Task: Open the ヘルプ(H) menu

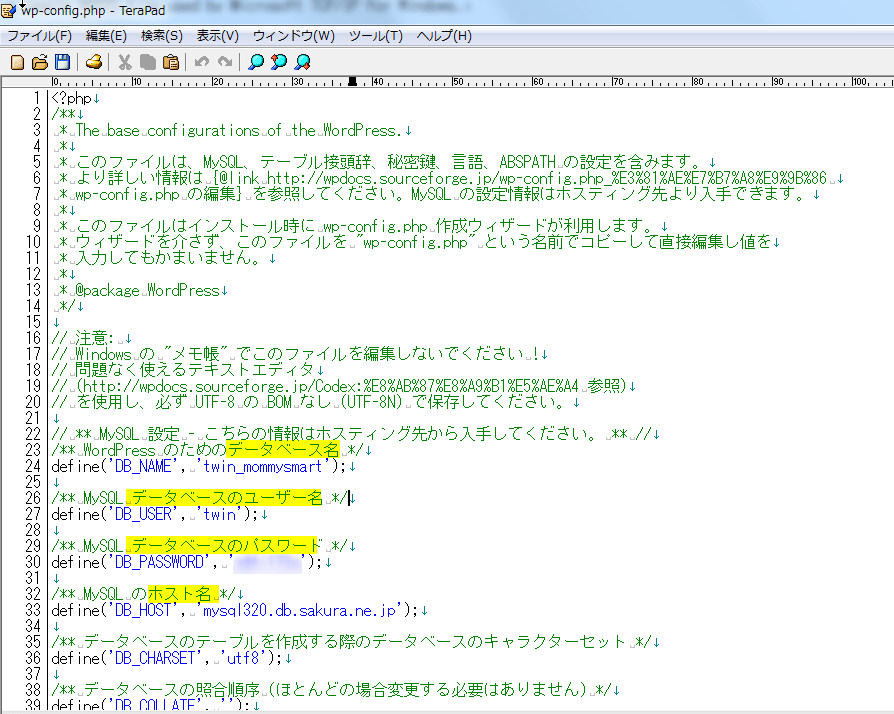Action: (x=443, y=36)
